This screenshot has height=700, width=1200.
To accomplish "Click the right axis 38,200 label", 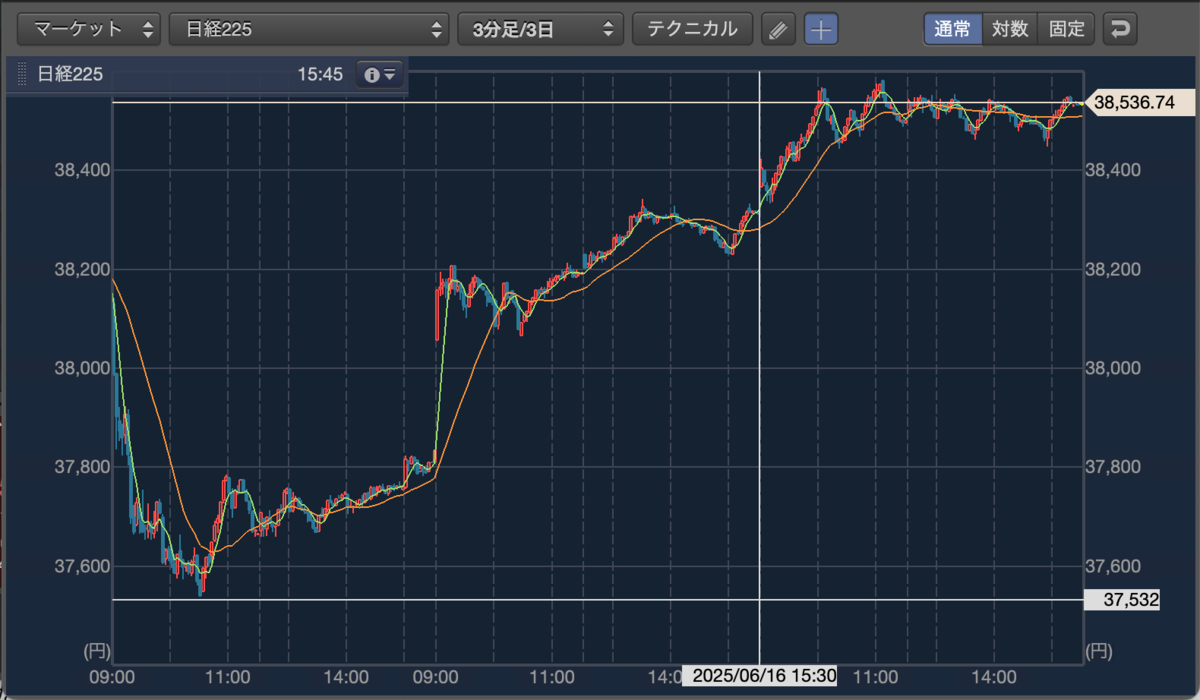I will pyautogui.click(x=1113, y=269).
